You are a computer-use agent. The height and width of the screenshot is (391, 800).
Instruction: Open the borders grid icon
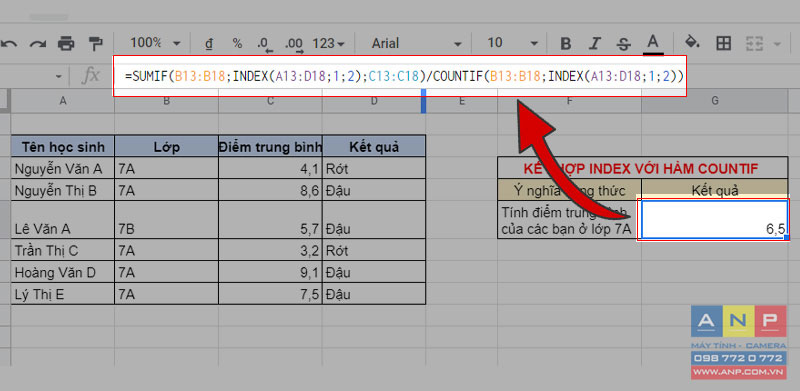[x=723, y=43]
